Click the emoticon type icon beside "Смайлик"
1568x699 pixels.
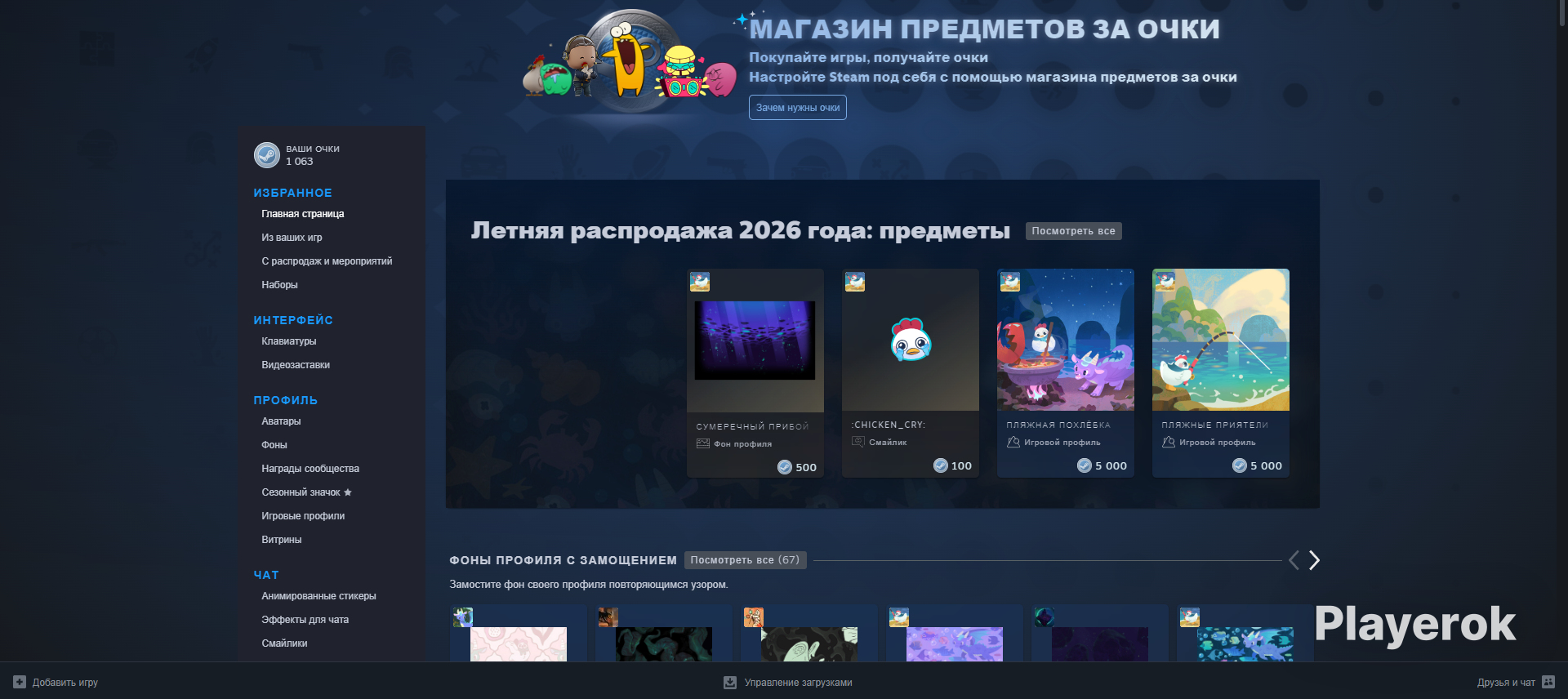click(858, 442)
